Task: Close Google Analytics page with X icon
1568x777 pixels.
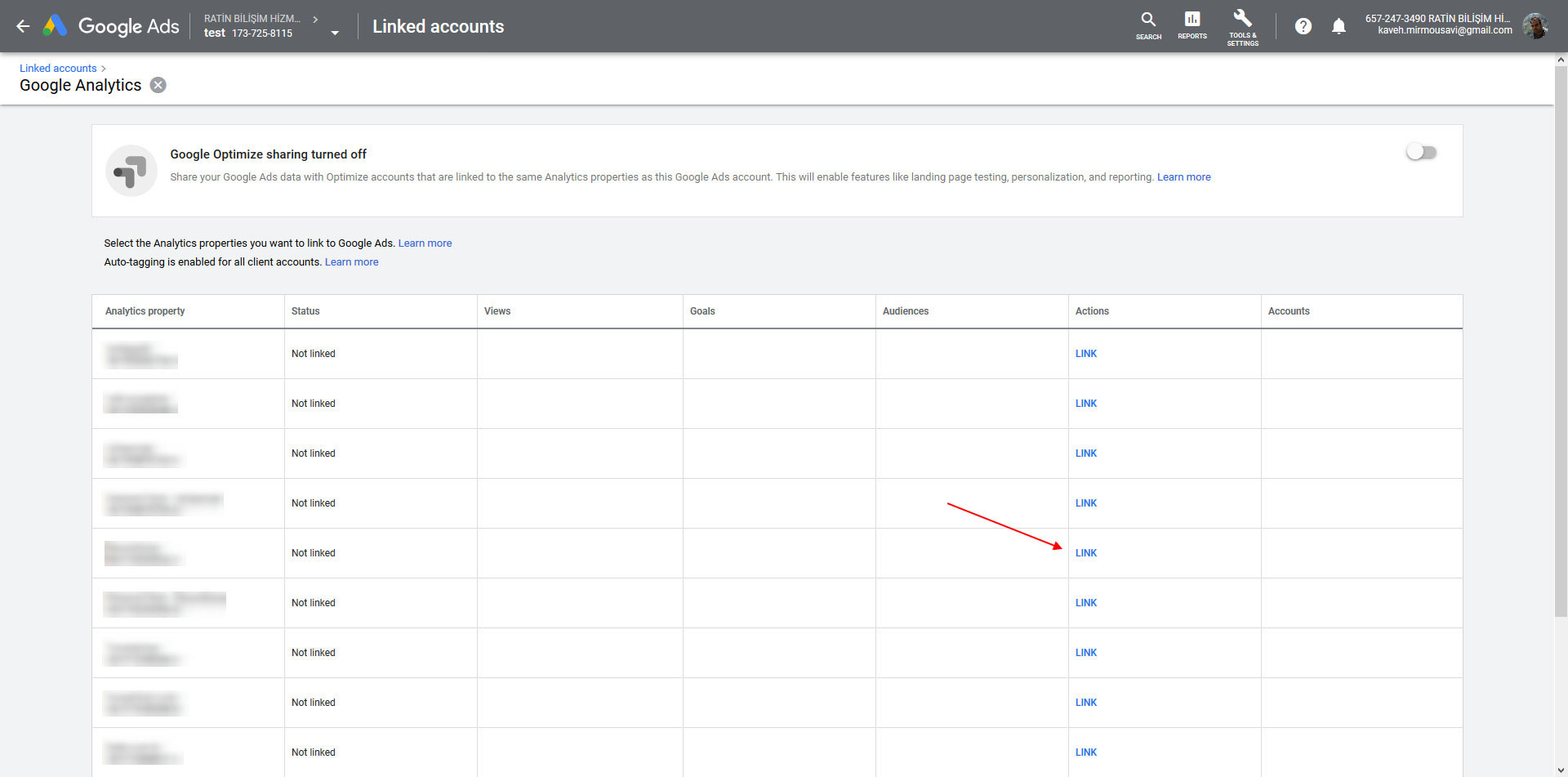Action: pyautogui.click(x=158, y=85)
